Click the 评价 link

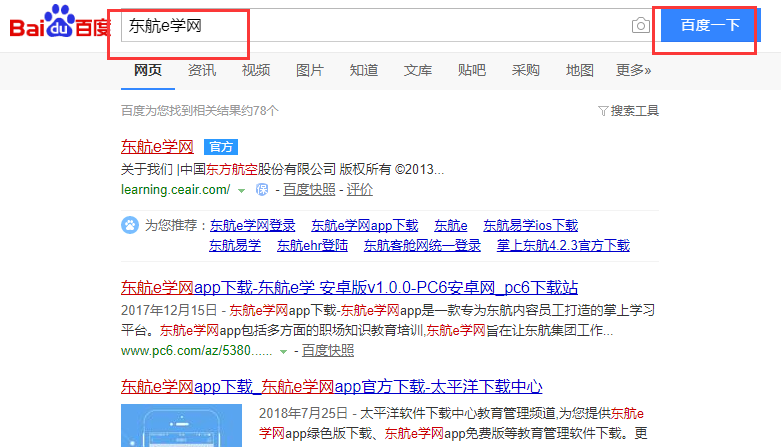(x=360, y=190)
